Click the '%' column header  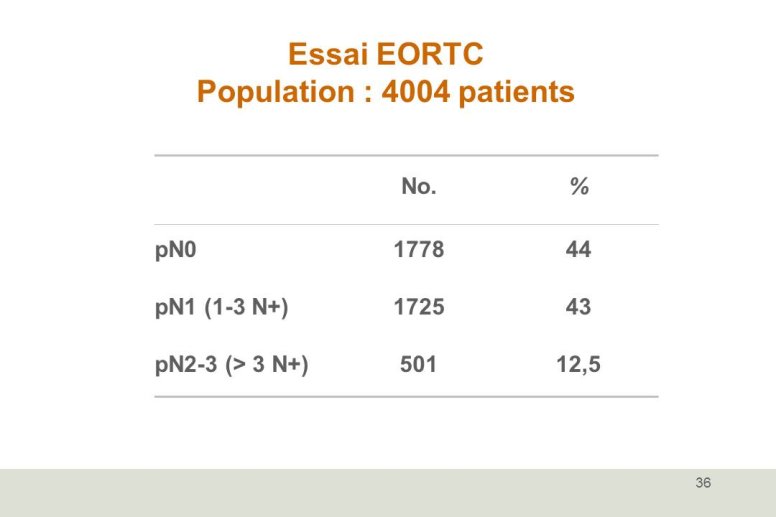[x=579, y=187]
